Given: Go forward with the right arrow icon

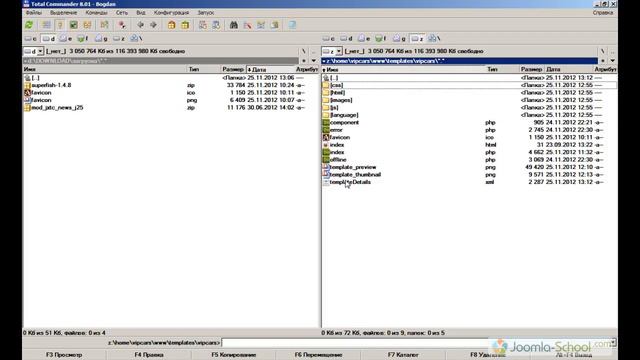Looking at the screenshot, I should pos(153,25).
